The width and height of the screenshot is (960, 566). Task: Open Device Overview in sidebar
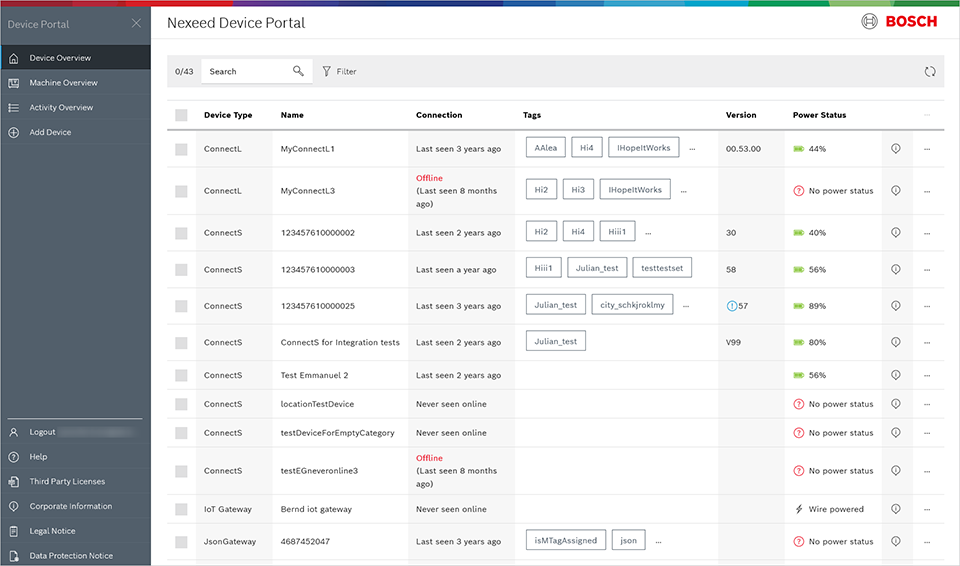pyautogui.click(x=75, y=58)
